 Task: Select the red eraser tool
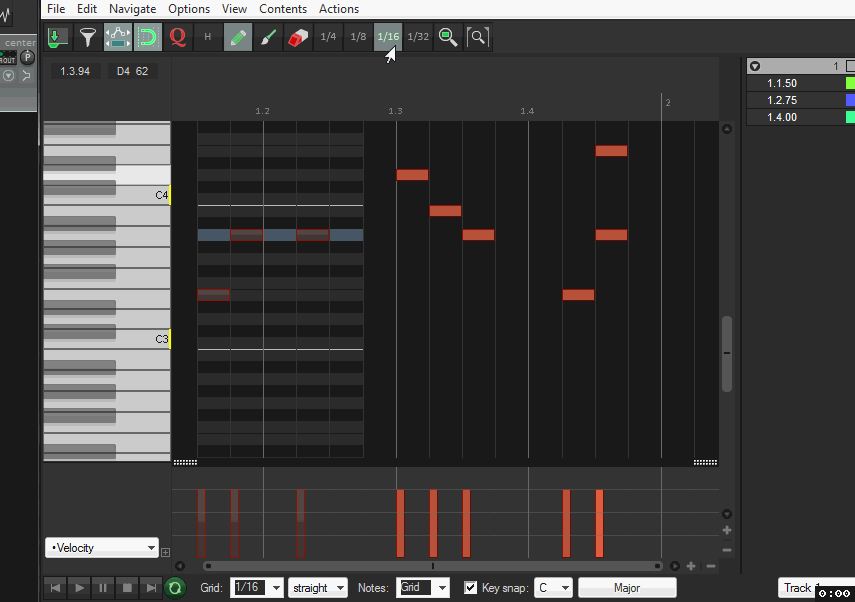click(298, 37)
